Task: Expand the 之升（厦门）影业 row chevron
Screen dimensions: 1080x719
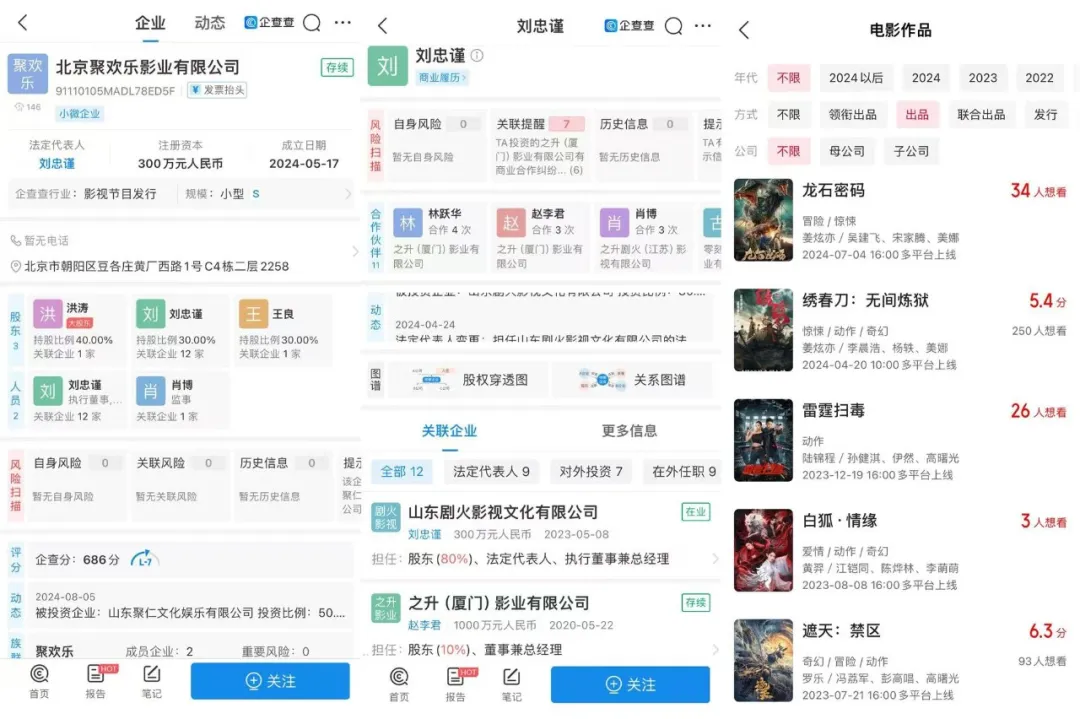Action: 714,649
